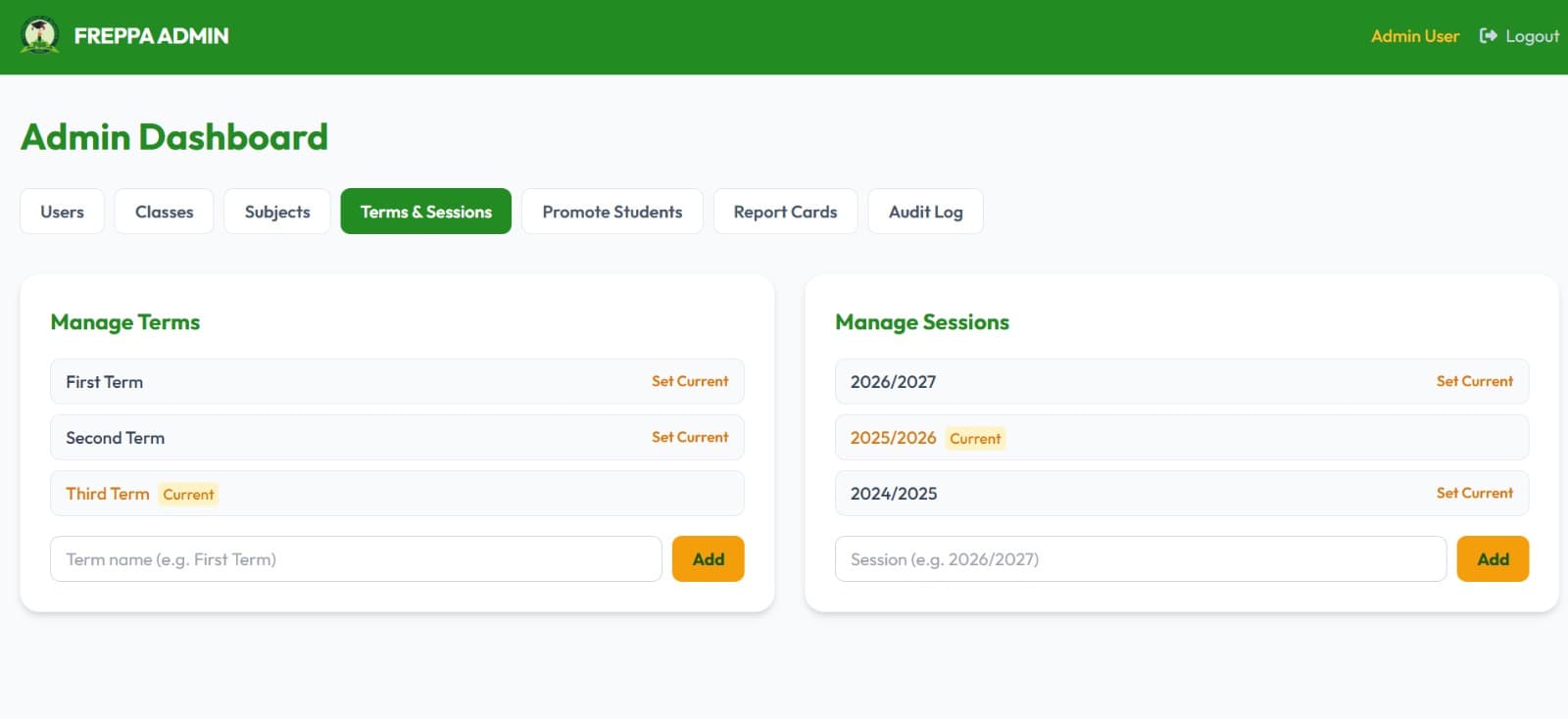Viewport: 1568px width, 719px height.
Task: Click the Admin User name
Action: [1415, 36]
